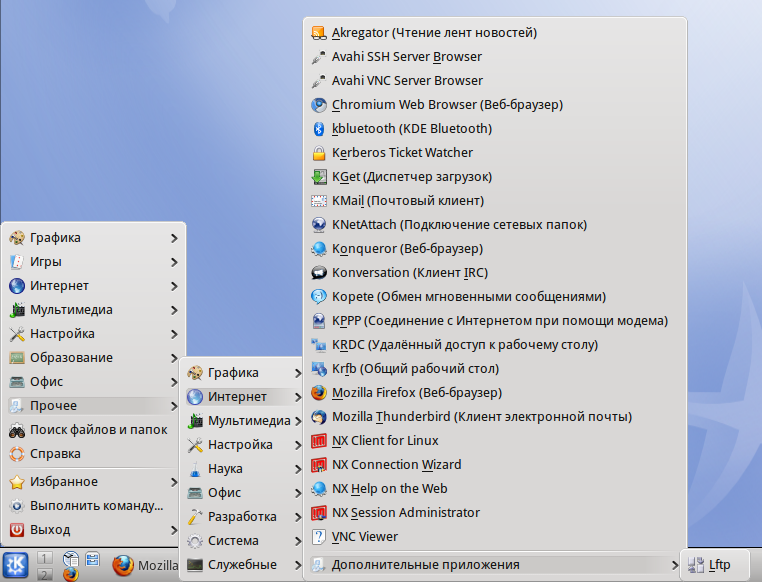
Task: Click the KNetAttach icon
Action: 319,224
